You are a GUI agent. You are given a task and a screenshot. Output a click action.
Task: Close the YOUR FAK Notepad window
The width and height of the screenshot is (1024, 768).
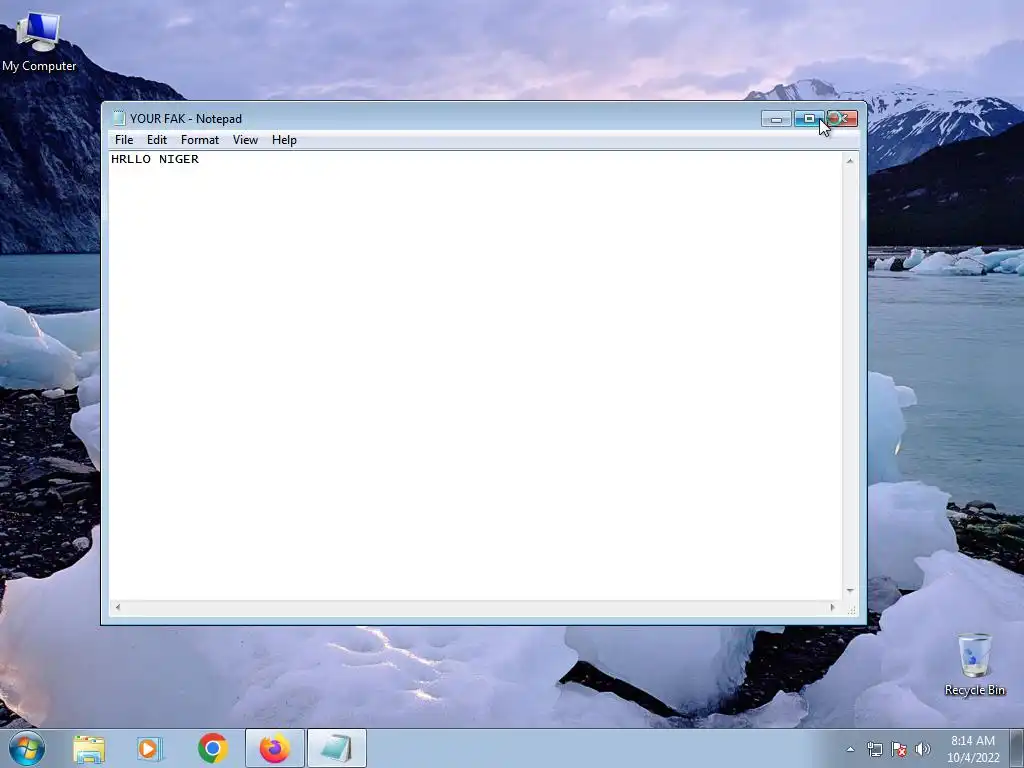pyautogui.click(x=842, y=119)
